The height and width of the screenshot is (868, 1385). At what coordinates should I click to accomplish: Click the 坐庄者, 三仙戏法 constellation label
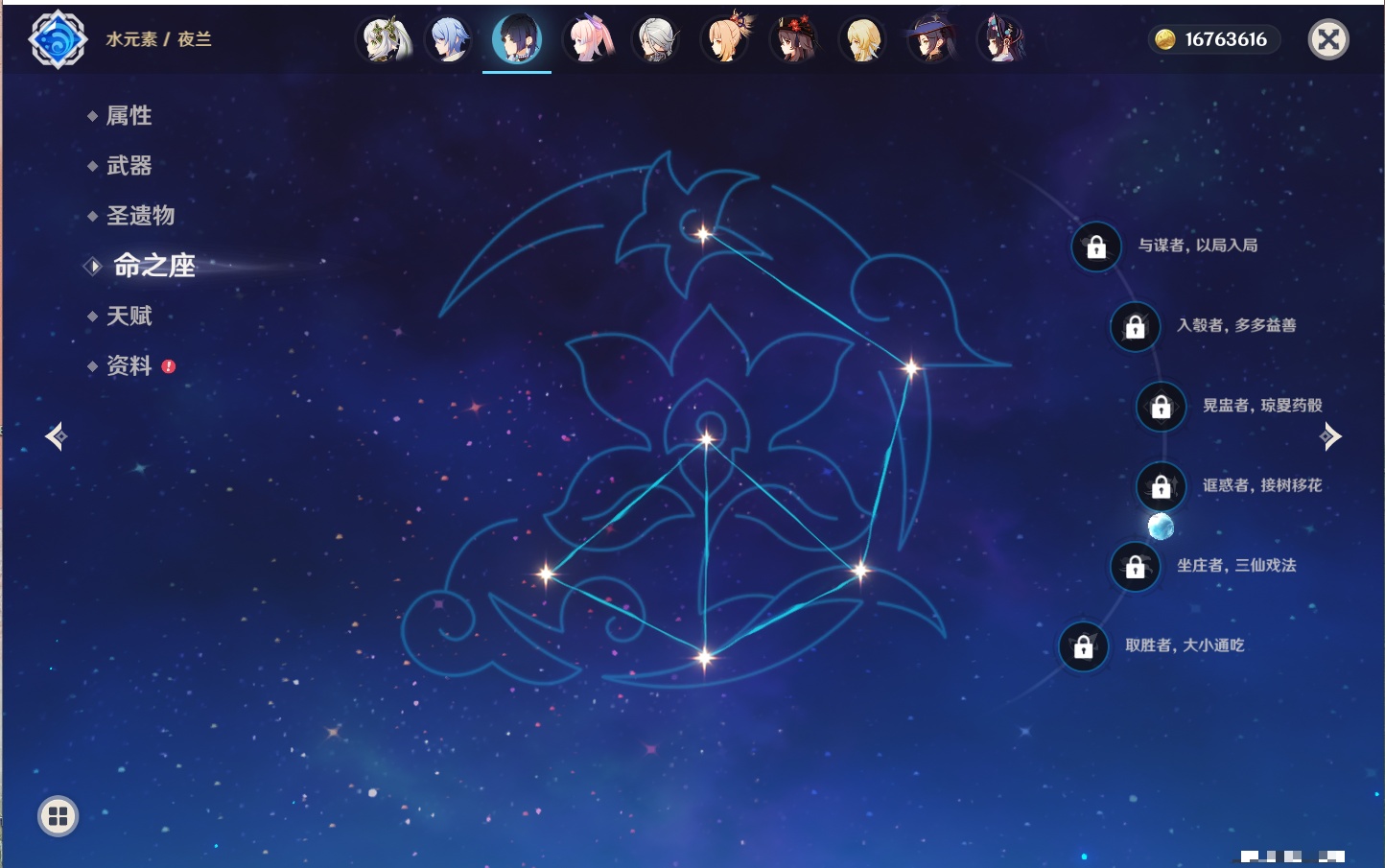point(1236,566)
